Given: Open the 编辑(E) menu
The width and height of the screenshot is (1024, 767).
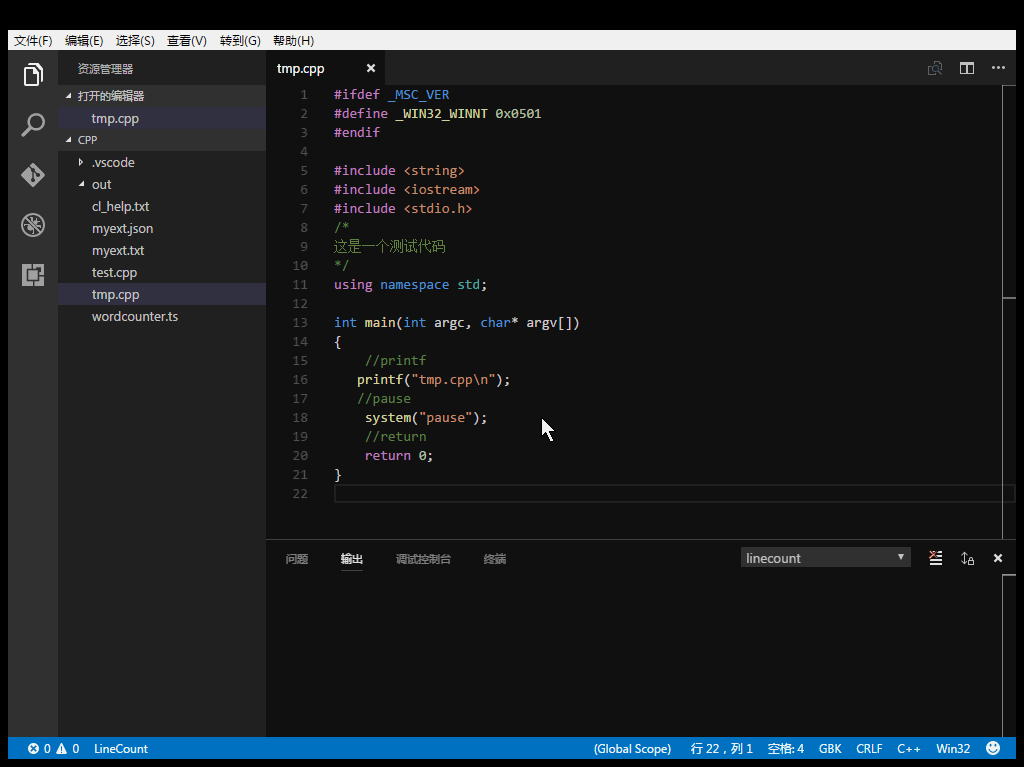Looking at the screenshot, I should (84, 41).
